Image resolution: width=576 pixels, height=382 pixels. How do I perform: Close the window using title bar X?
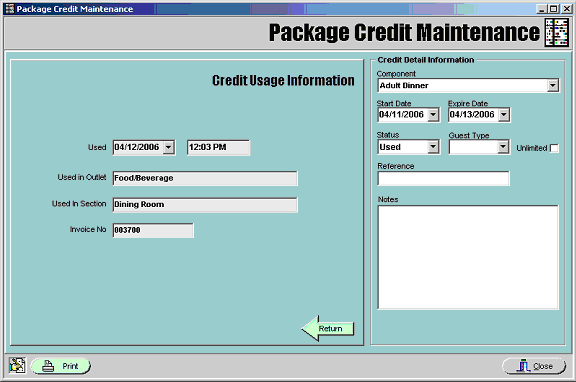pyautogui.click(x=566, y=8)
